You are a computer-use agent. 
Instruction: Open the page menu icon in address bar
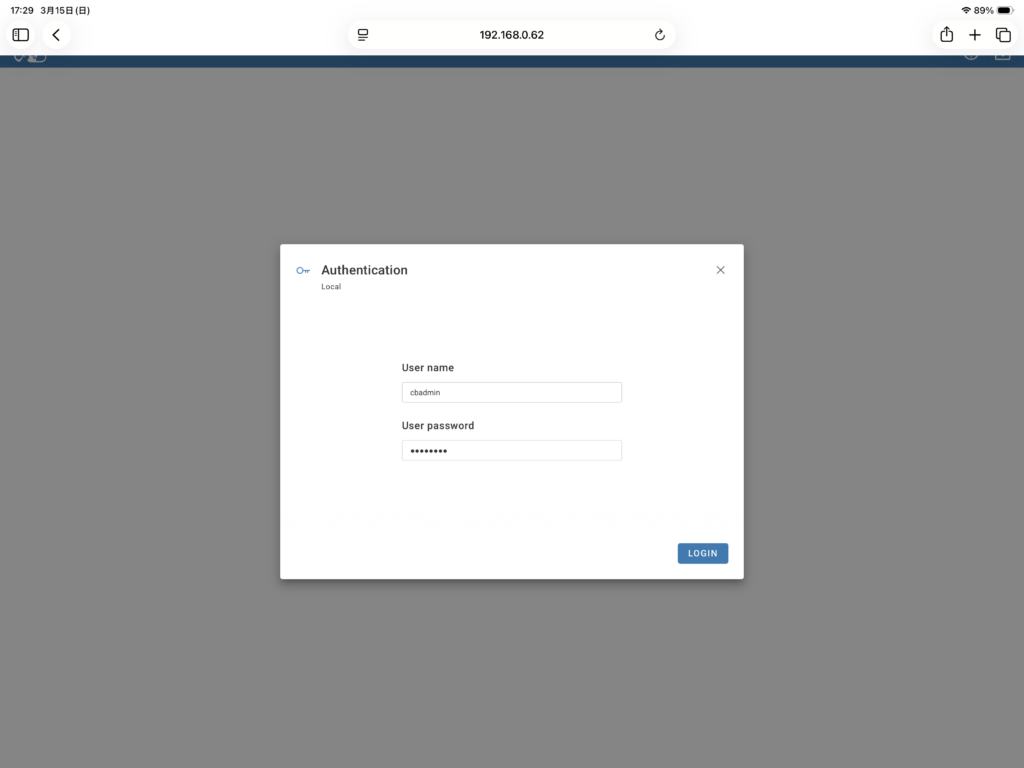(363, 35)
